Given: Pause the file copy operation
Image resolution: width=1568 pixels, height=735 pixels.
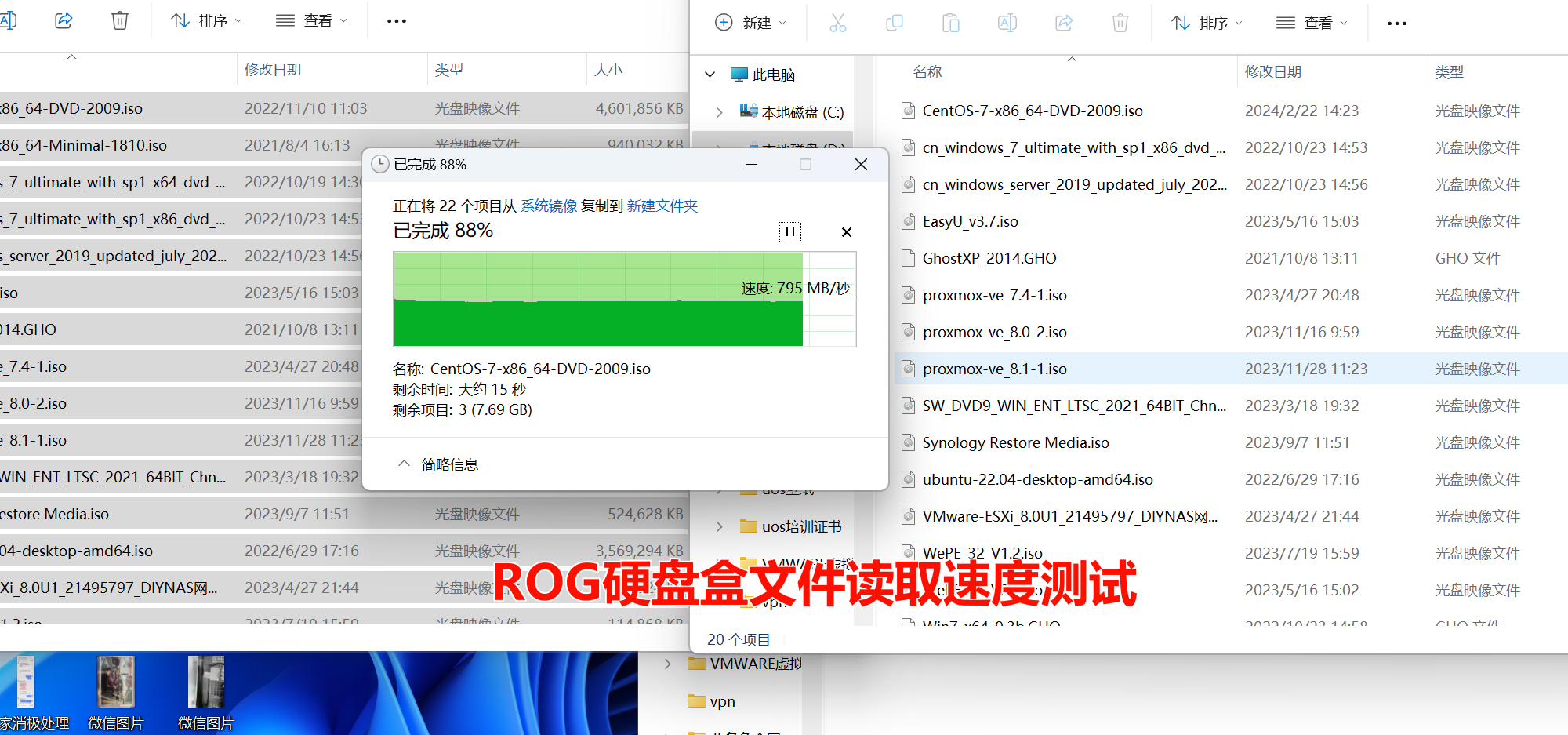Looking at the screenshot, I should (x=789, y=231).
